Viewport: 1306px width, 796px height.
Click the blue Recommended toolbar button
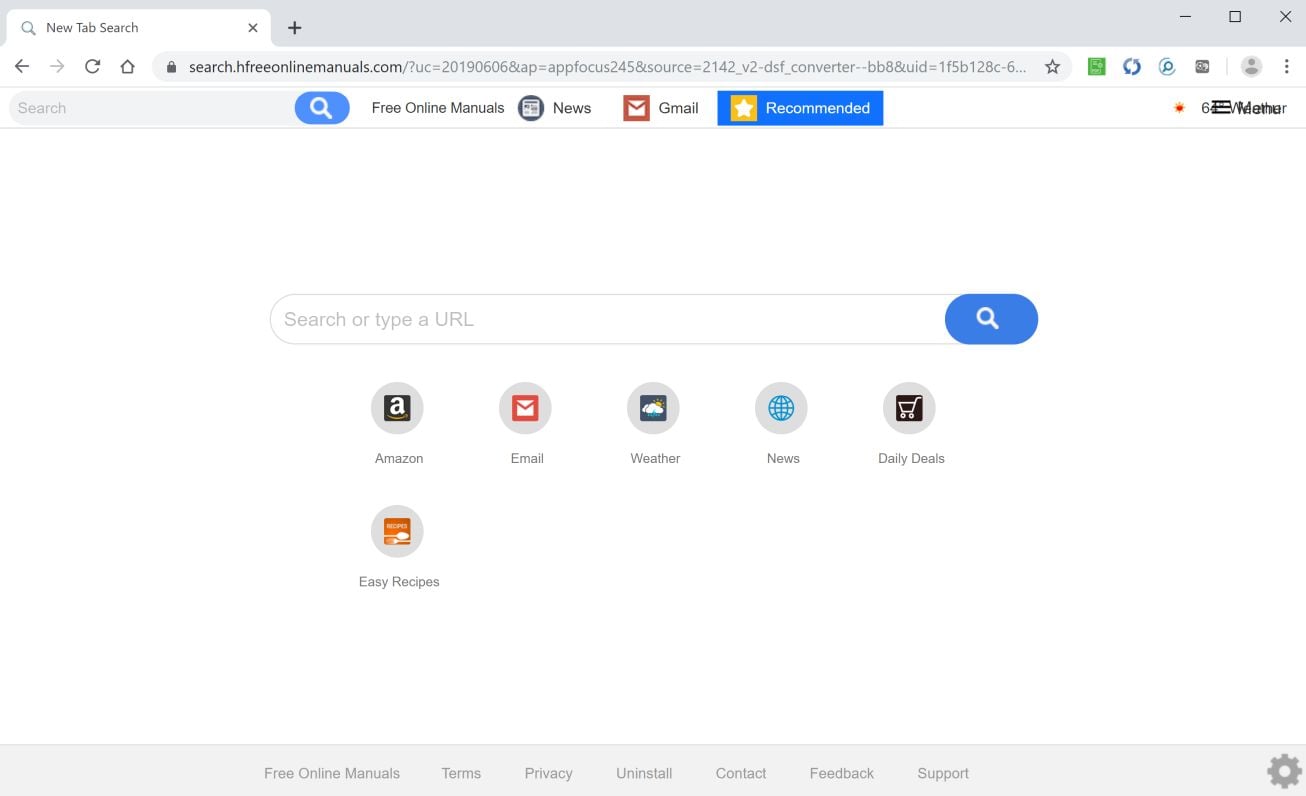(x=800, y=108)
